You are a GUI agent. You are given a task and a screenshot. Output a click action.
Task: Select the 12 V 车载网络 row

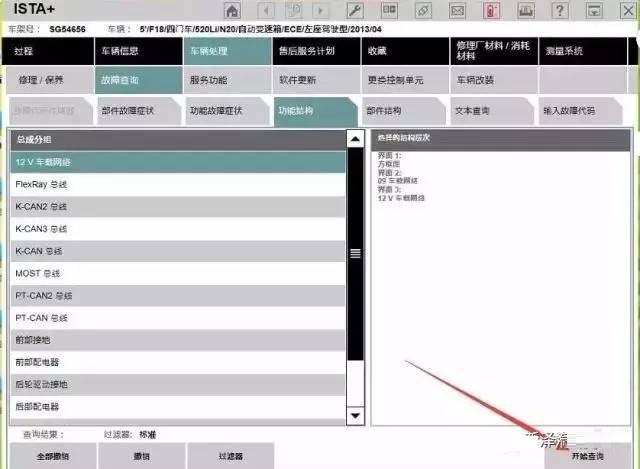click(178, 162)
